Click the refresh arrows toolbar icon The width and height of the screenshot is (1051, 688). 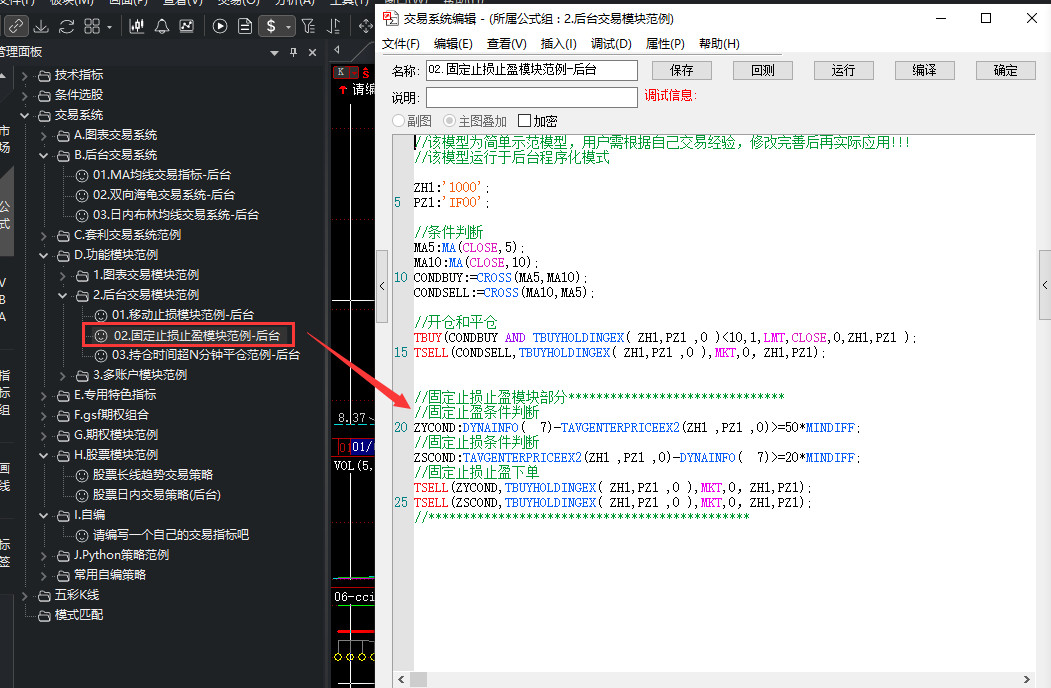[x=66, y=26]
